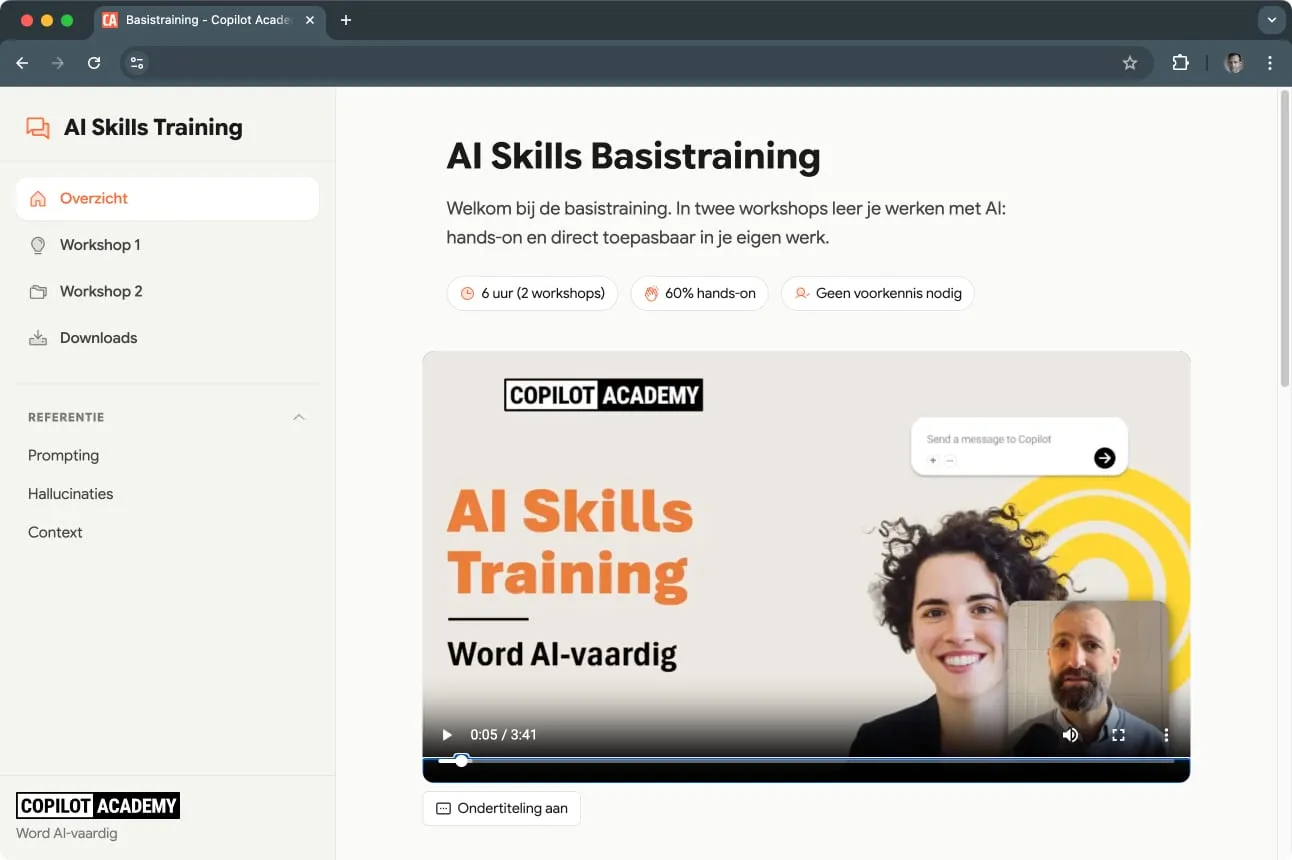Play the AI Skills Training video
Image resolution: width=1292 pixels, height=860 pixels.
click(x=447, y=735)
